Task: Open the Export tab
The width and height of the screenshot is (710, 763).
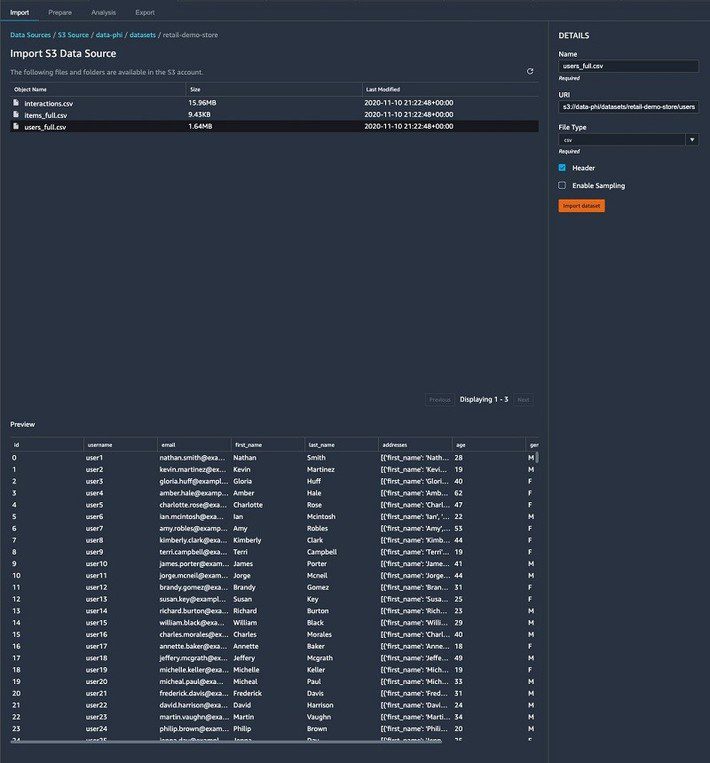Action: click(x=145, y=12)
